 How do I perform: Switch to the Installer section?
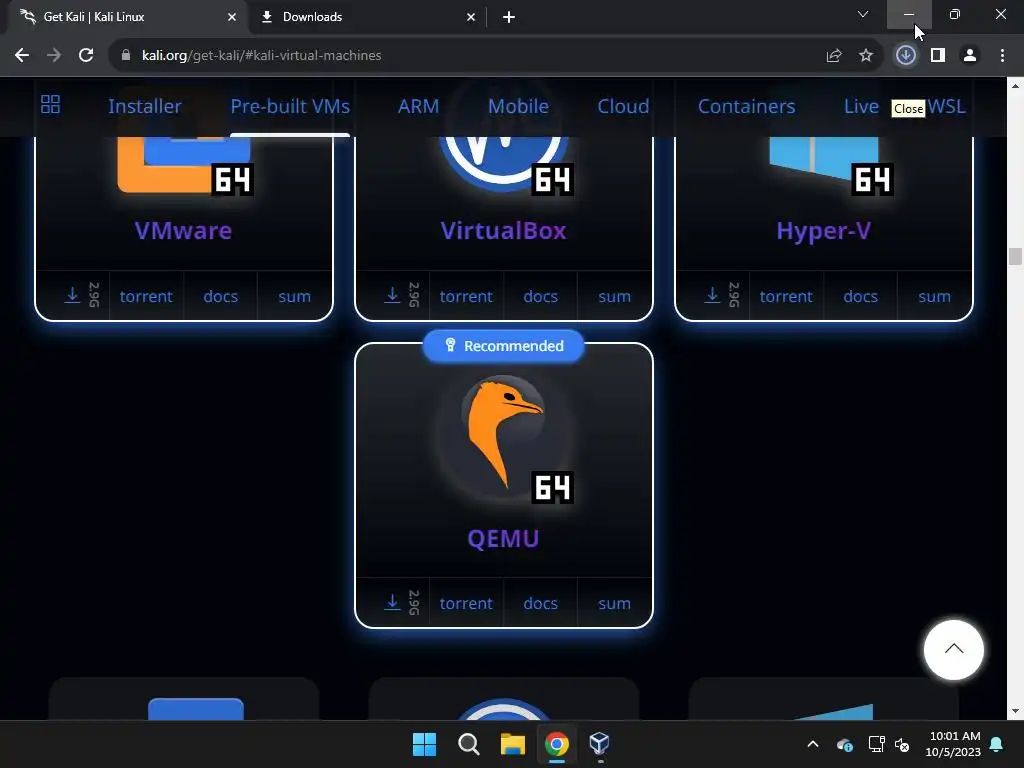click(144, 106)
